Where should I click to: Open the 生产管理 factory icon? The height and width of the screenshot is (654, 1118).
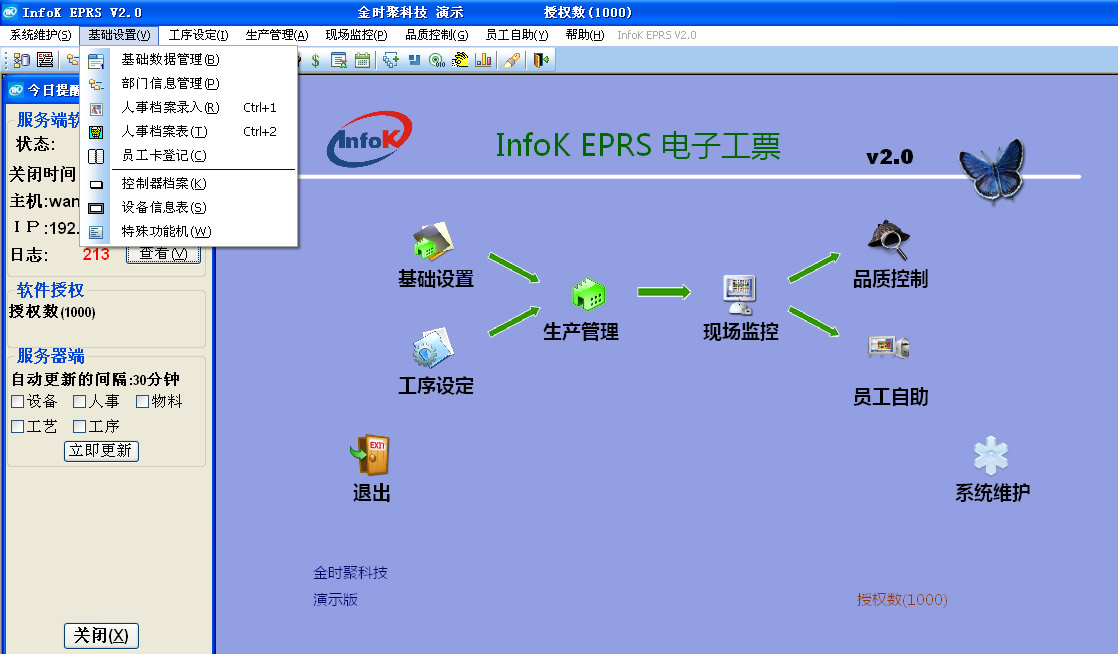(588, 294)
